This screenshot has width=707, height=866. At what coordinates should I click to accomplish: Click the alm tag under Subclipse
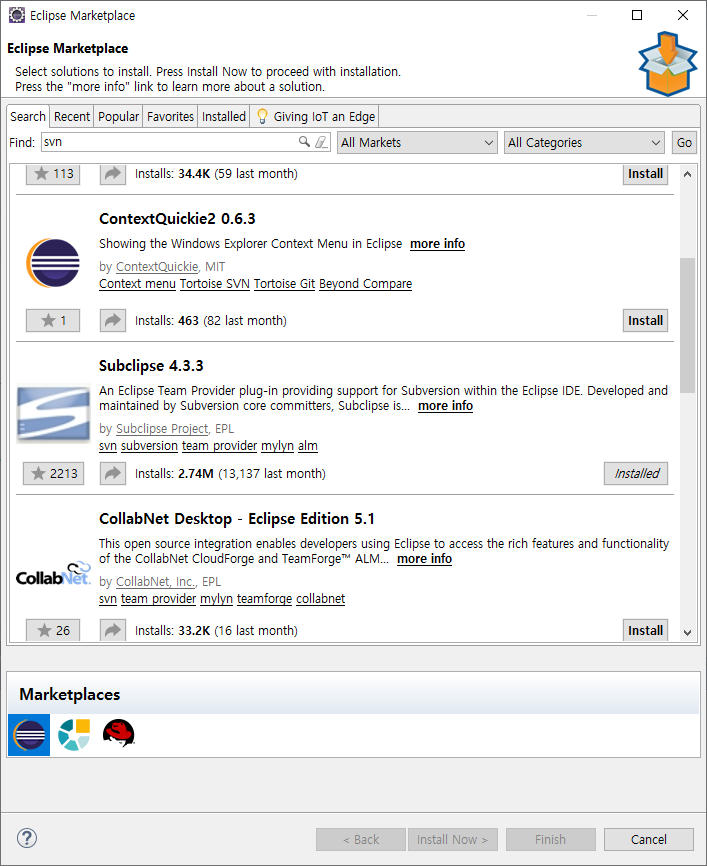point(308,446)
